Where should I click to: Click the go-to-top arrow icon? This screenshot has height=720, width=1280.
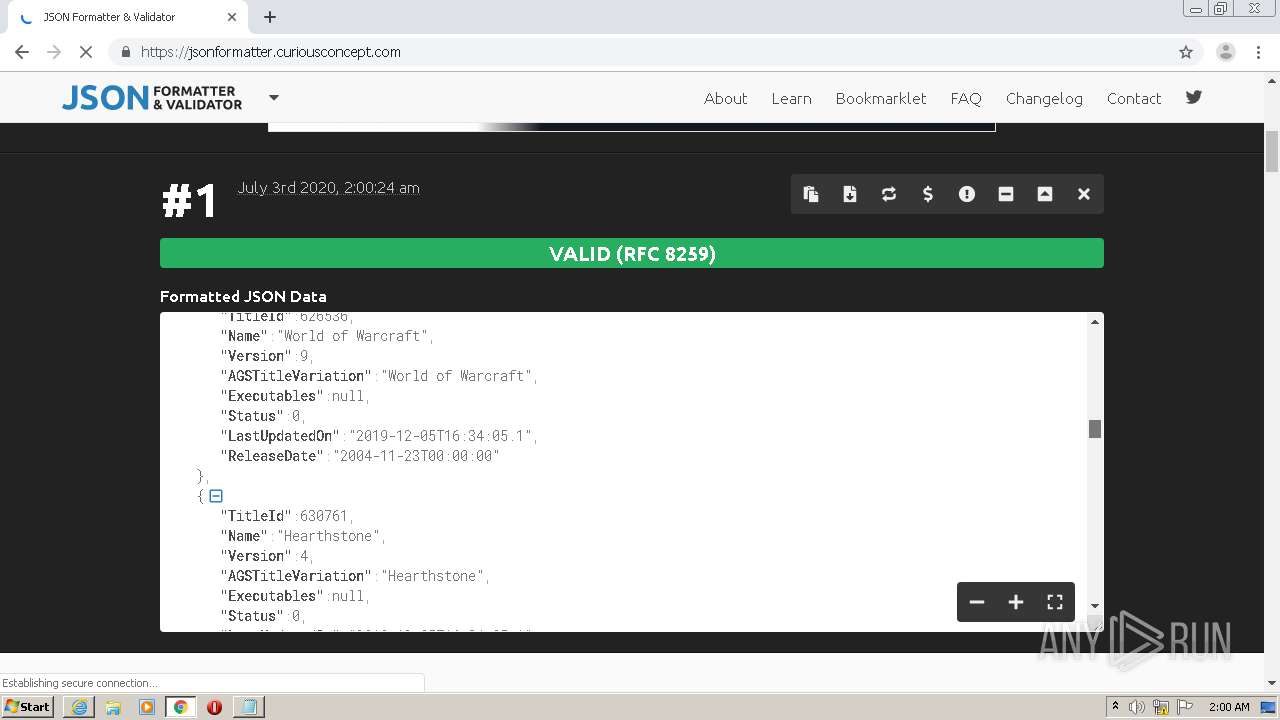[1045, 194]
